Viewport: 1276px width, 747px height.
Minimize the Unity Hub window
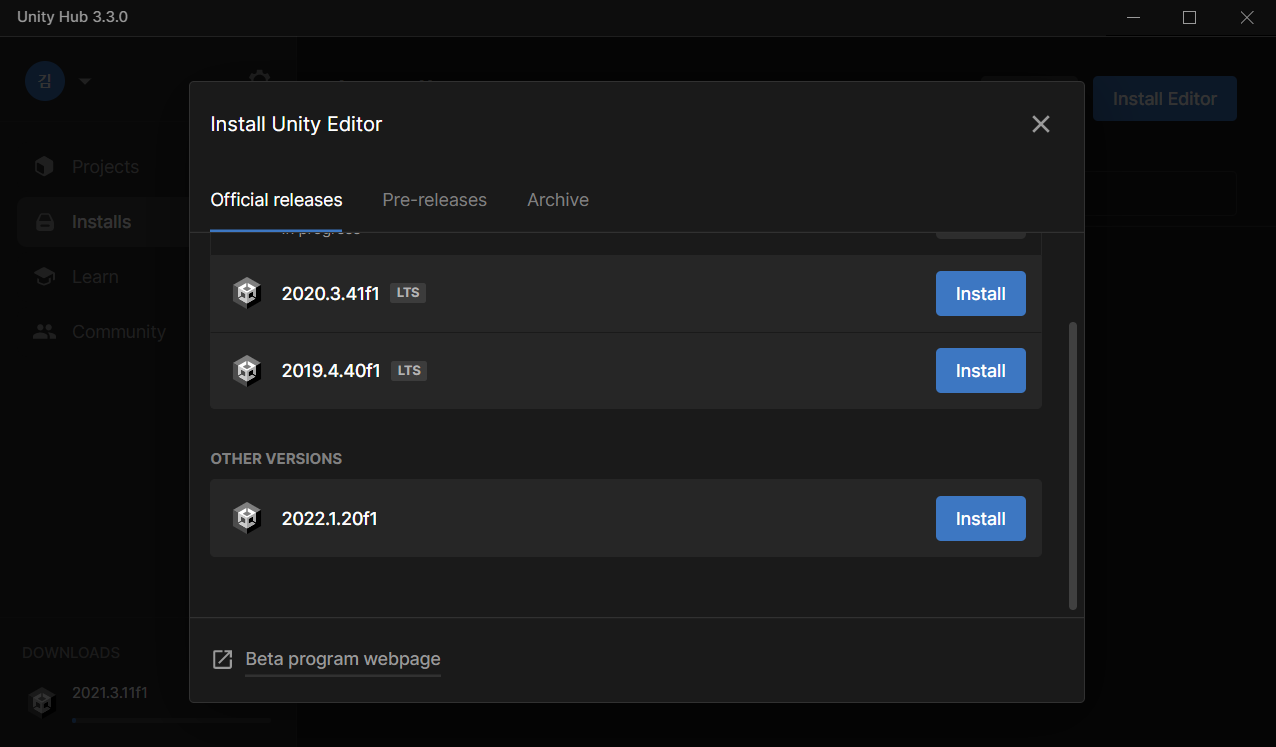pos(1133,17)
